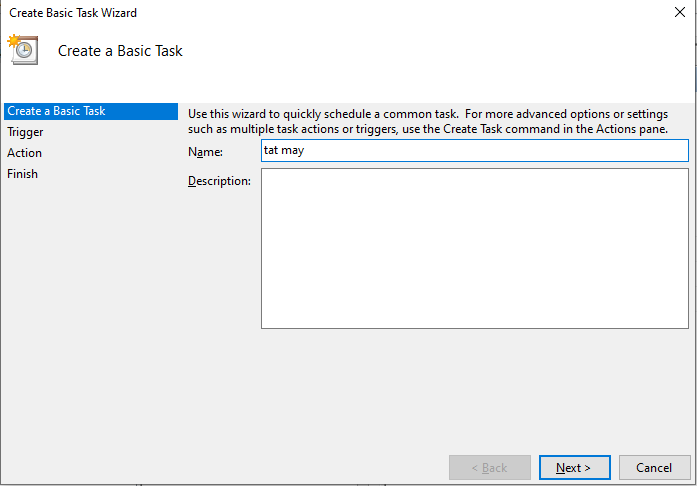Focus the Name field containing 'tat may'
Screen dimensions: 697x486
(475, 150)
